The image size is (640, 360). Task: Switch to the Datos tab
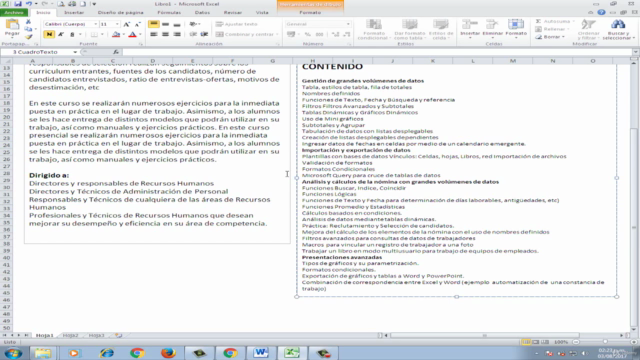tap(202, 13)
